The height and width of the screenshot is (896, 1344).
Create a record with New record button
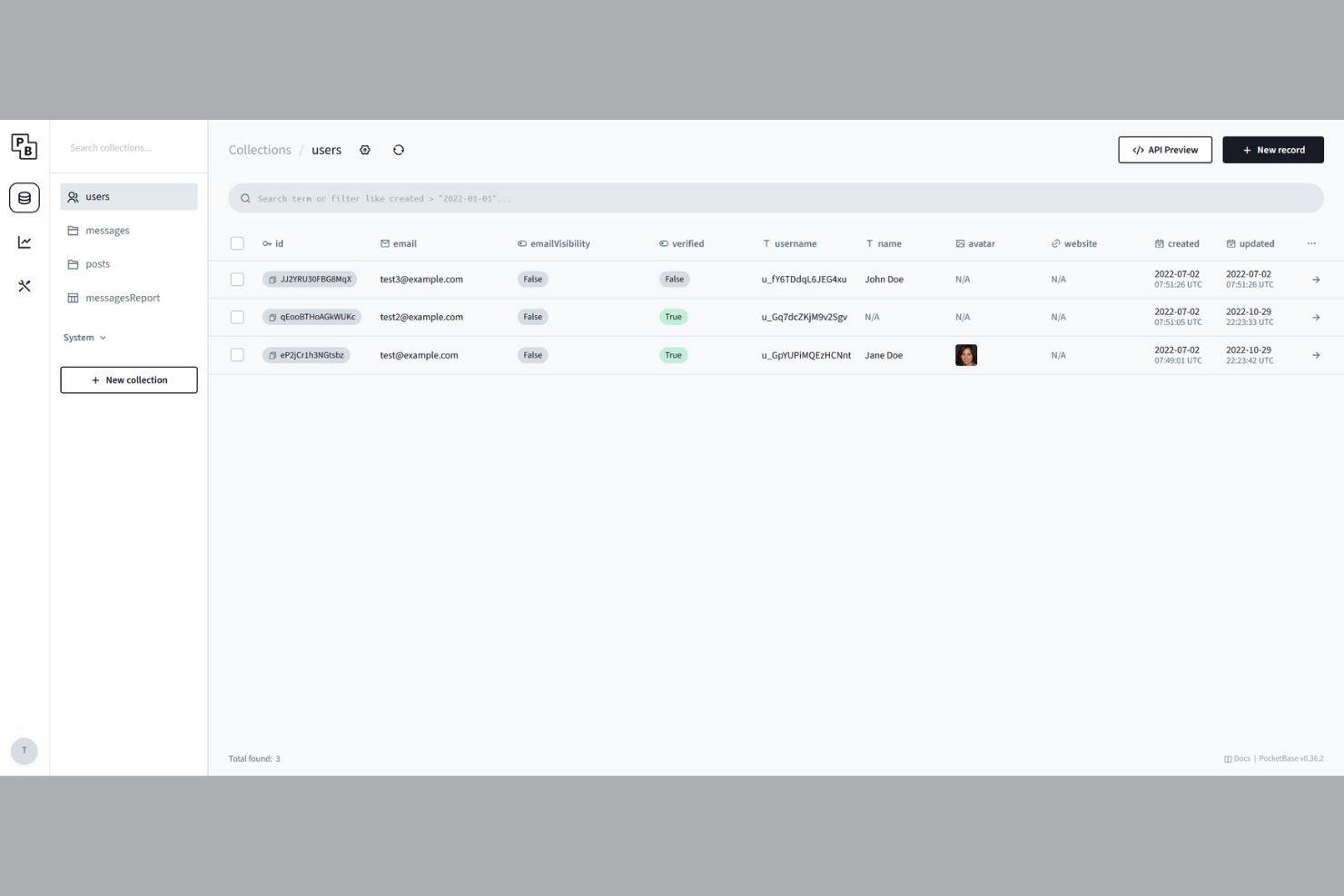[1273, 149]
